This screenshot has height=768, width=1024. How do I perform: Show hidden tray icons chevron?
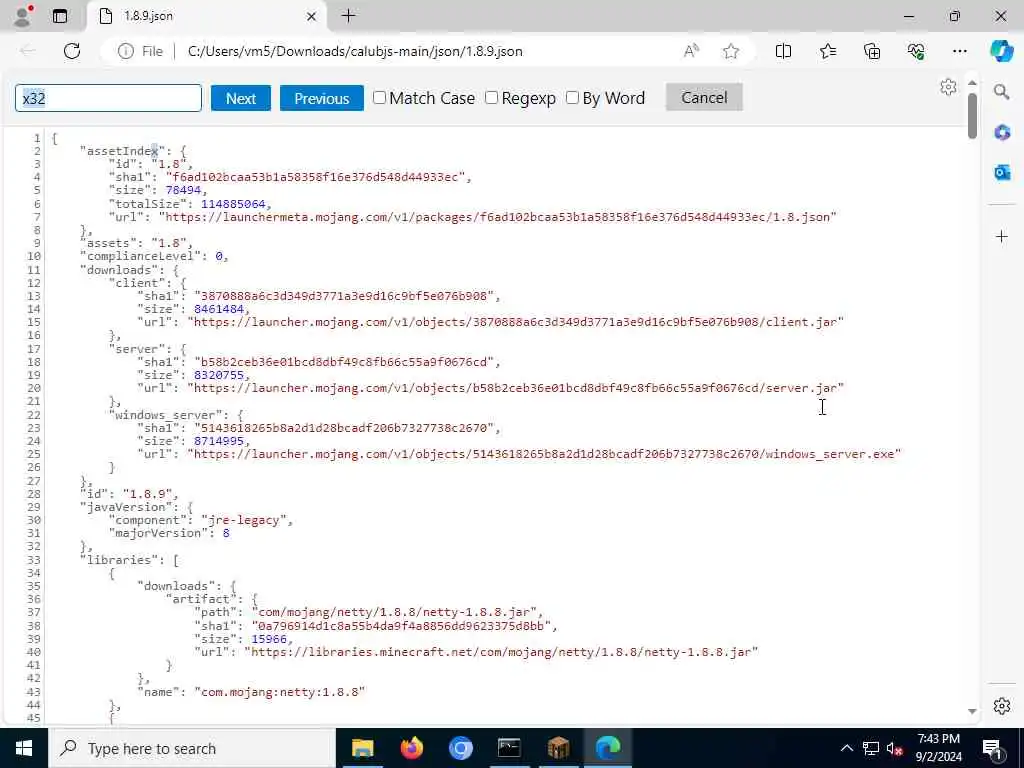pyautogui.click(x=846, y=748)
